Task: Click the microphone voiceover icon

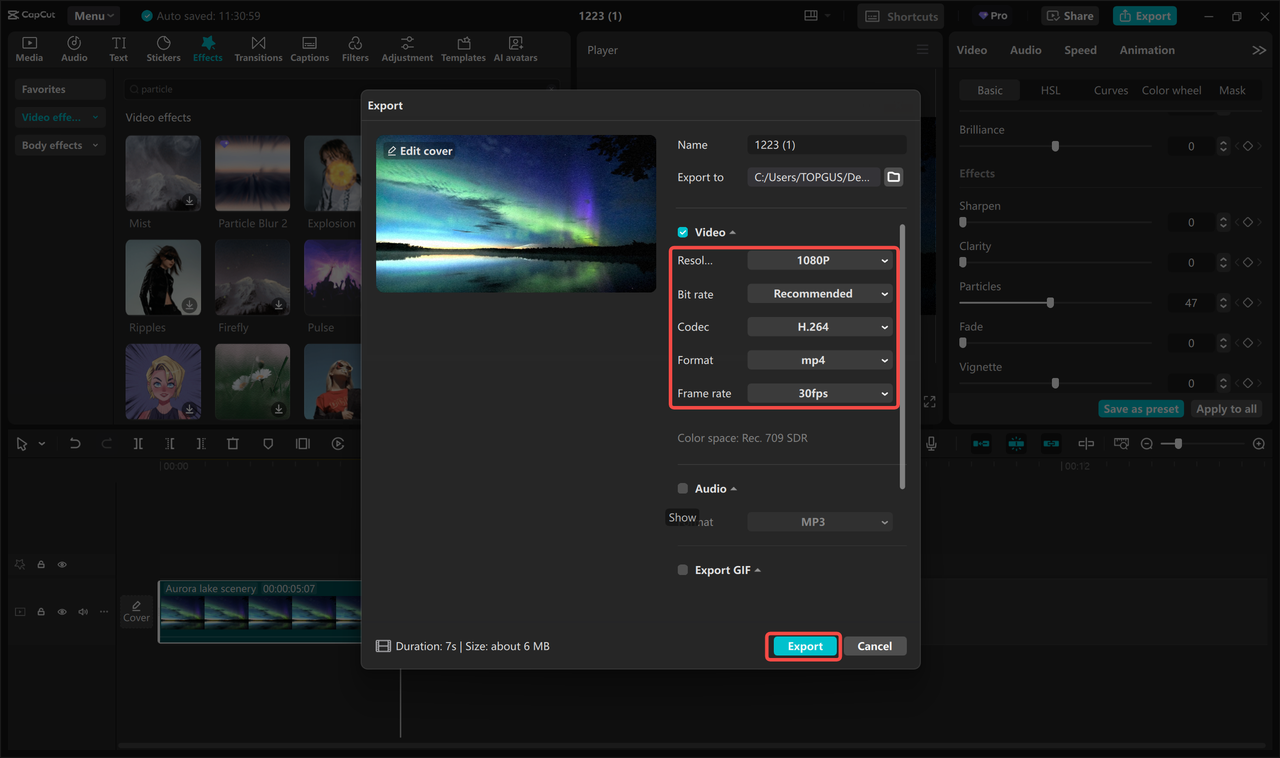Action: pyautogui.click(x=930, y=443)
